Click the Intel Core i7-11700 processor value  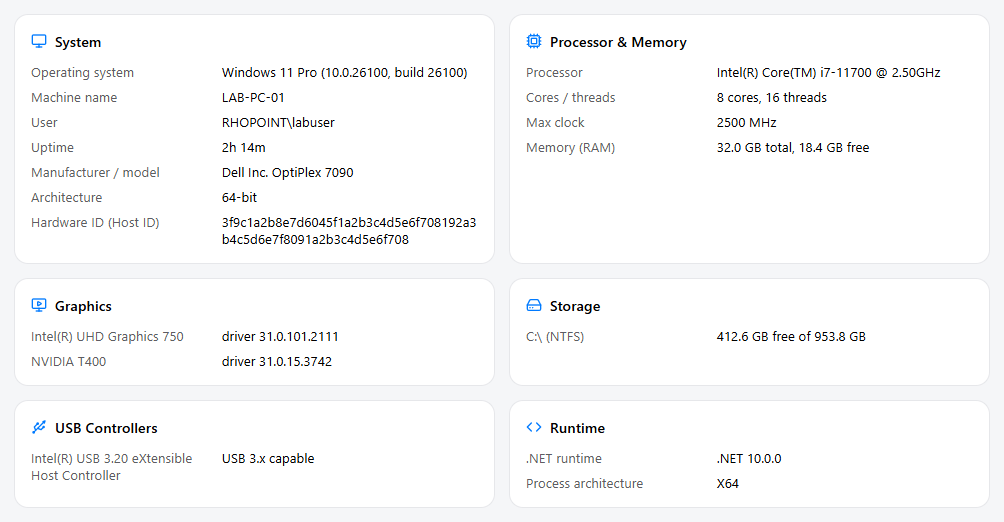829,72
